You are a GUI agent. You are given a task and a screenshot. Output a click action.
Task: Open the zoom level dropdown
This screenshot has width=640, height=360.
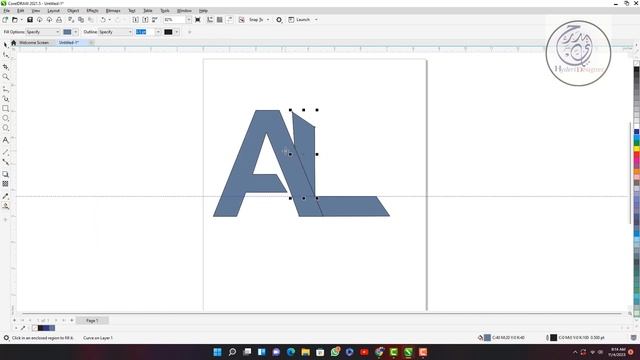(189, 20)
